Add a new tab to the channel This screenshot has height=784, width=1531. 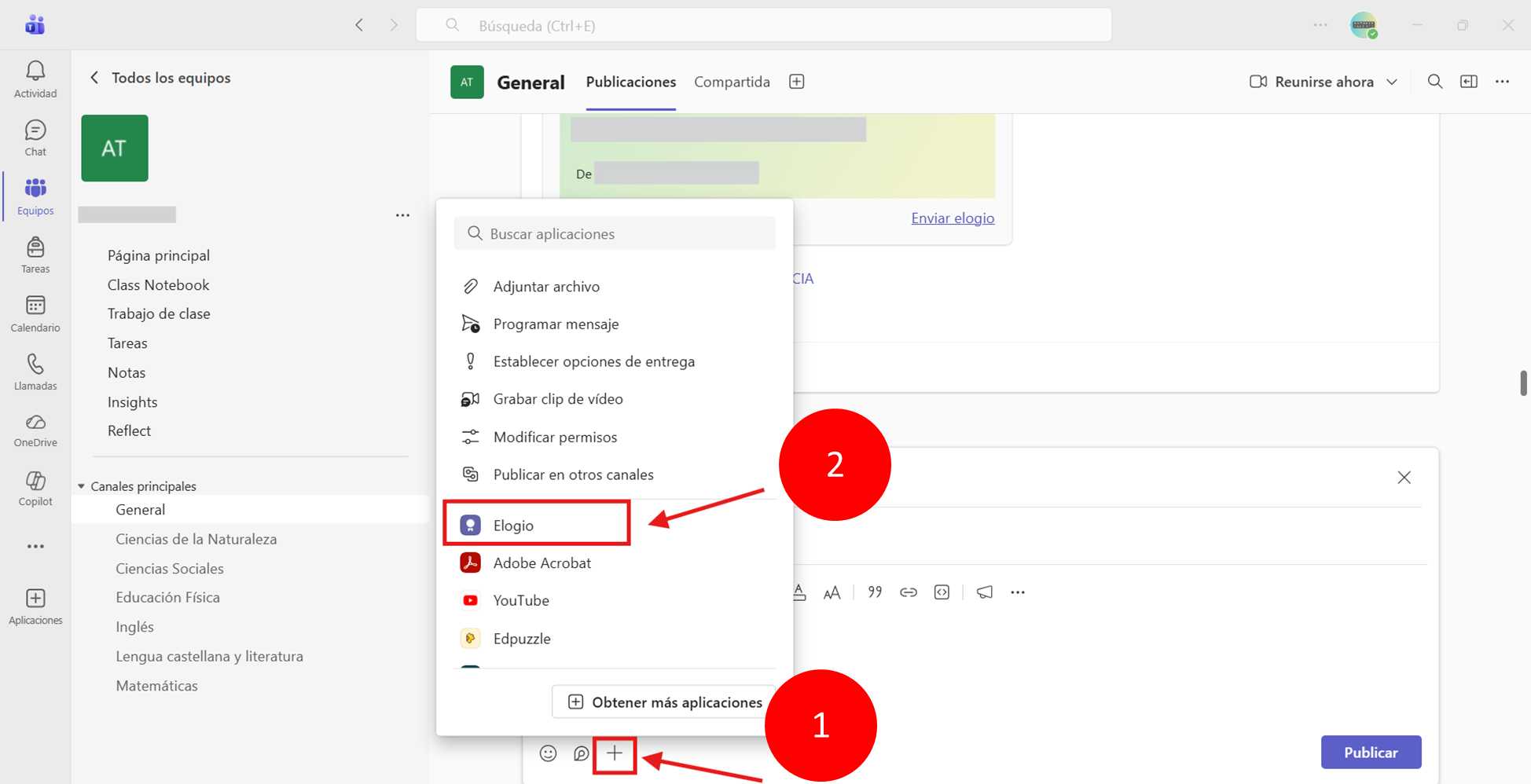point(796,82)
